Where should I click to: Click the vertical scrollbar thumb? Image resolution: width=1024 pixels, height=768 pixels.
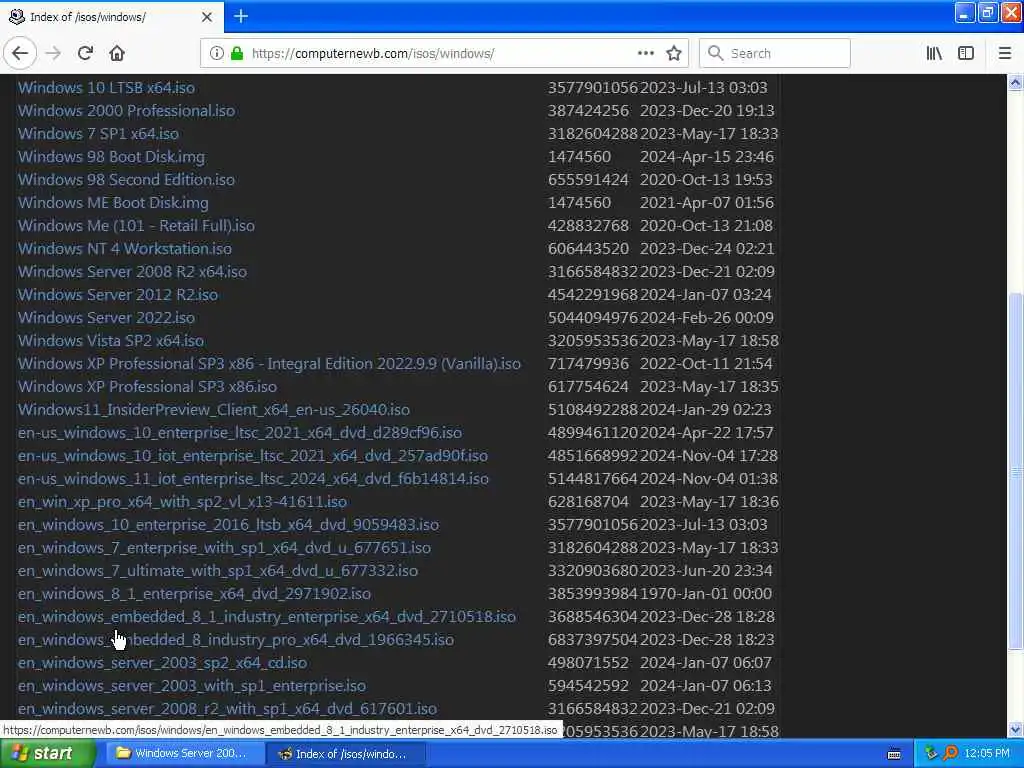pos(1015,470)
